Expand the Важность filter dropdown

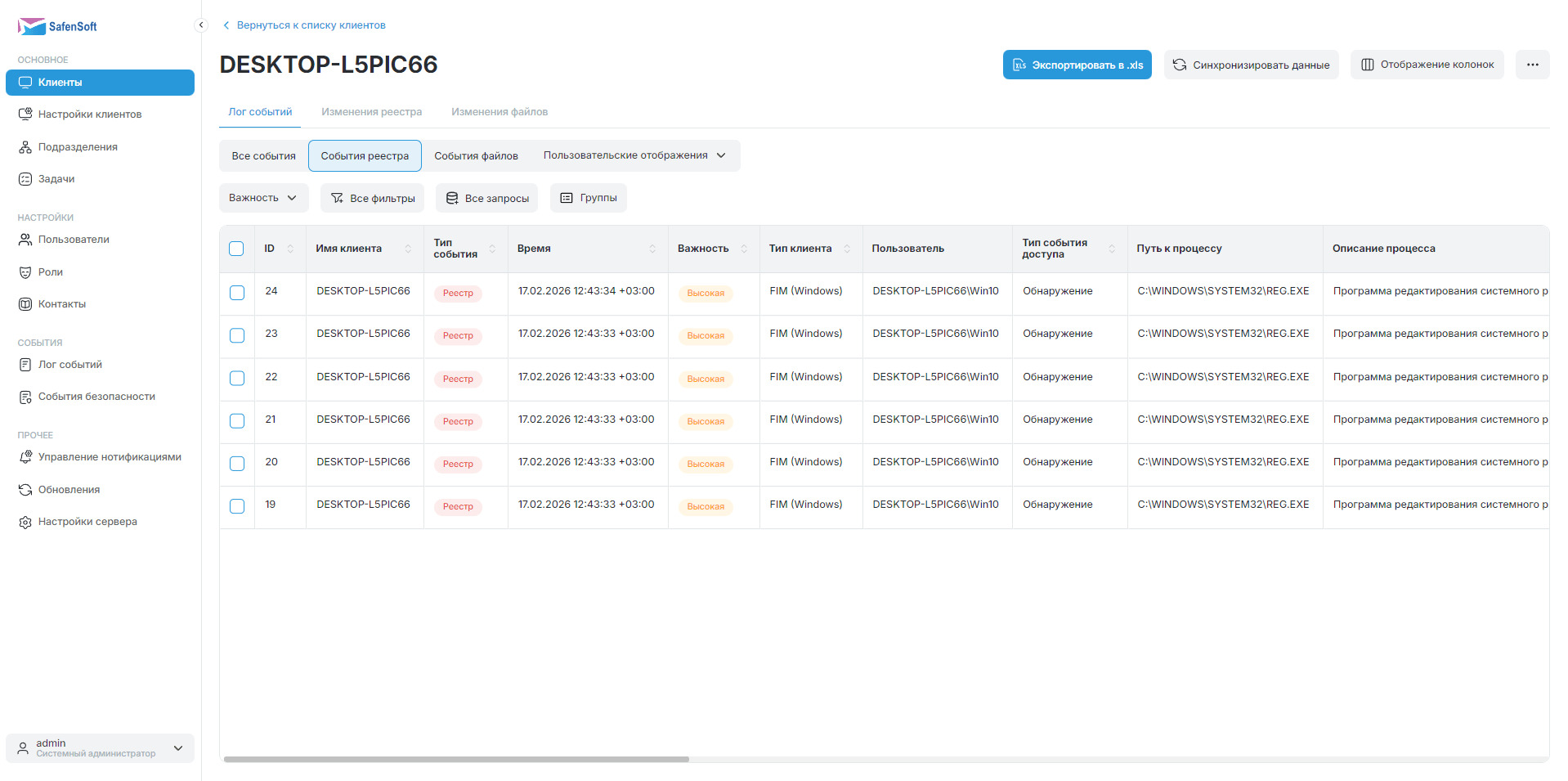point(263,198)
